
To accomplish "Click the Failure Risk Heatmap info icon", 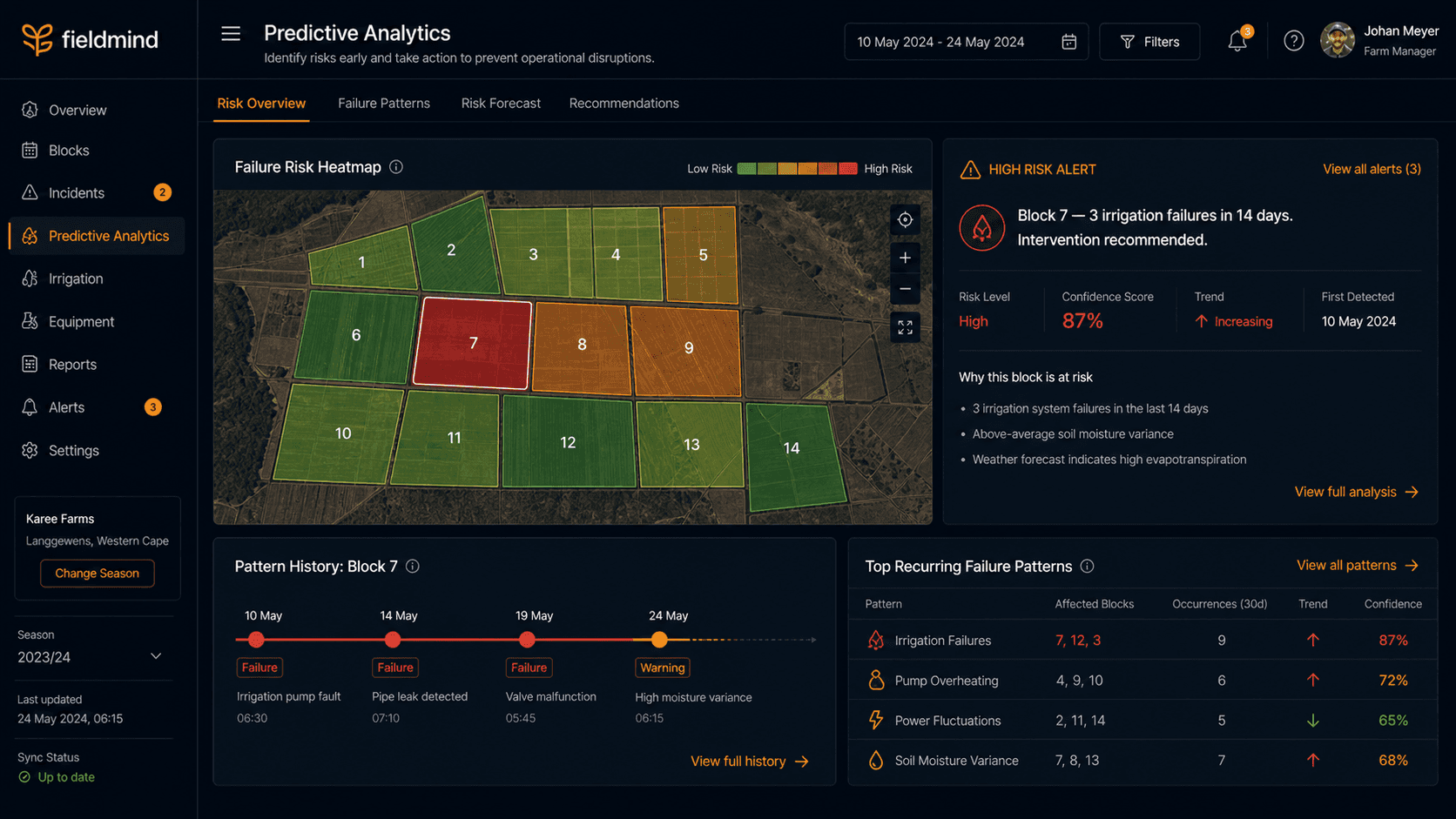I will (396, 167).
